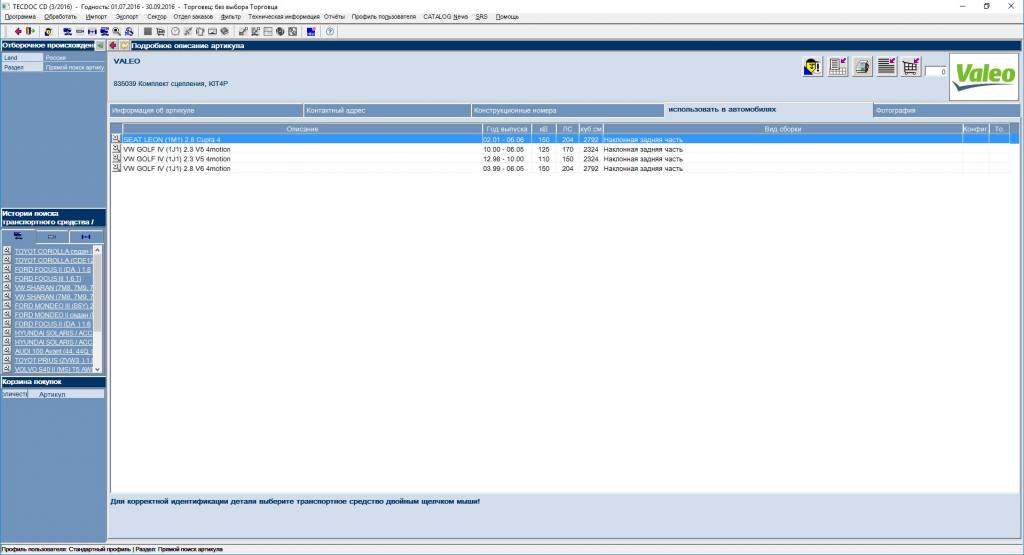Screen dimensions: 1024x555
Task: Sort table by the Описание column header
Action: click(302, 129)
